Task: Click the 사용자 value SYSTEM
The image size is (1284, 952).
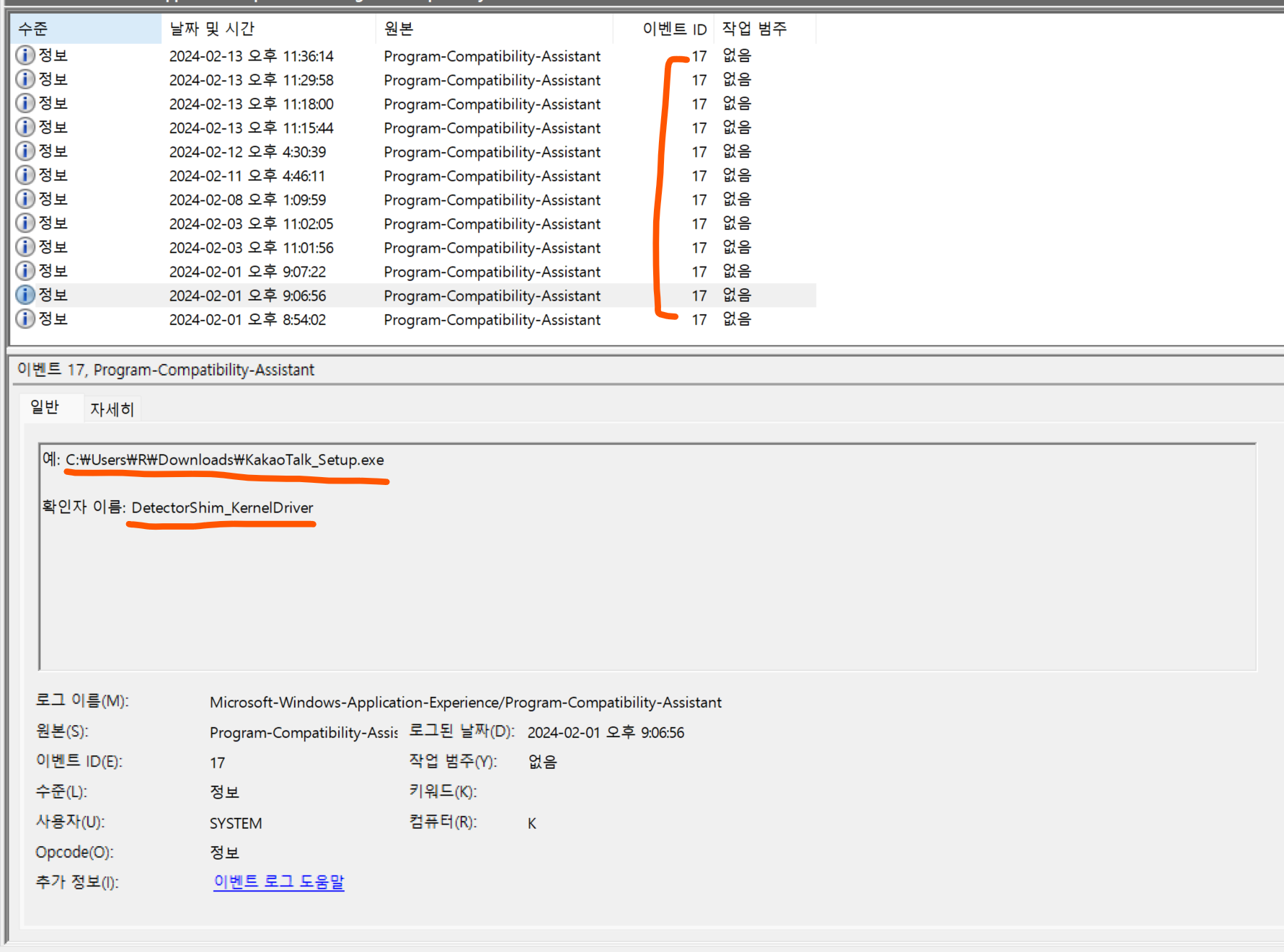Action: click(x=236, y=824)
